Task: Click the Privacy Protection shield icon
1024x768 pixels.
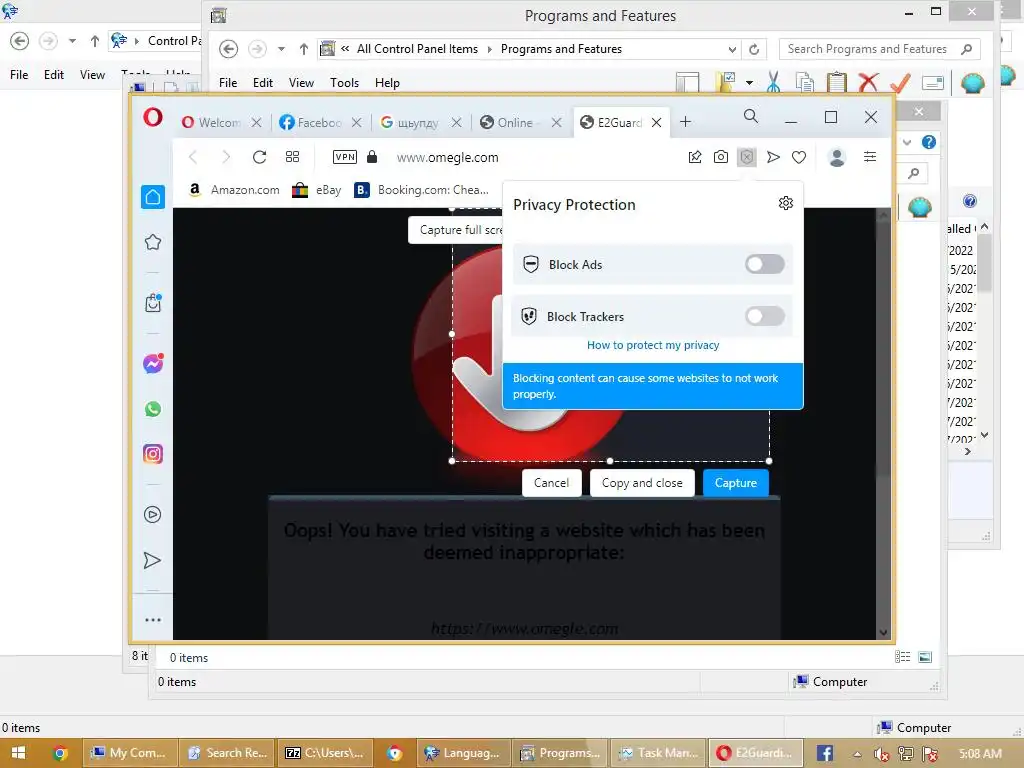Action: pos(746,157)
